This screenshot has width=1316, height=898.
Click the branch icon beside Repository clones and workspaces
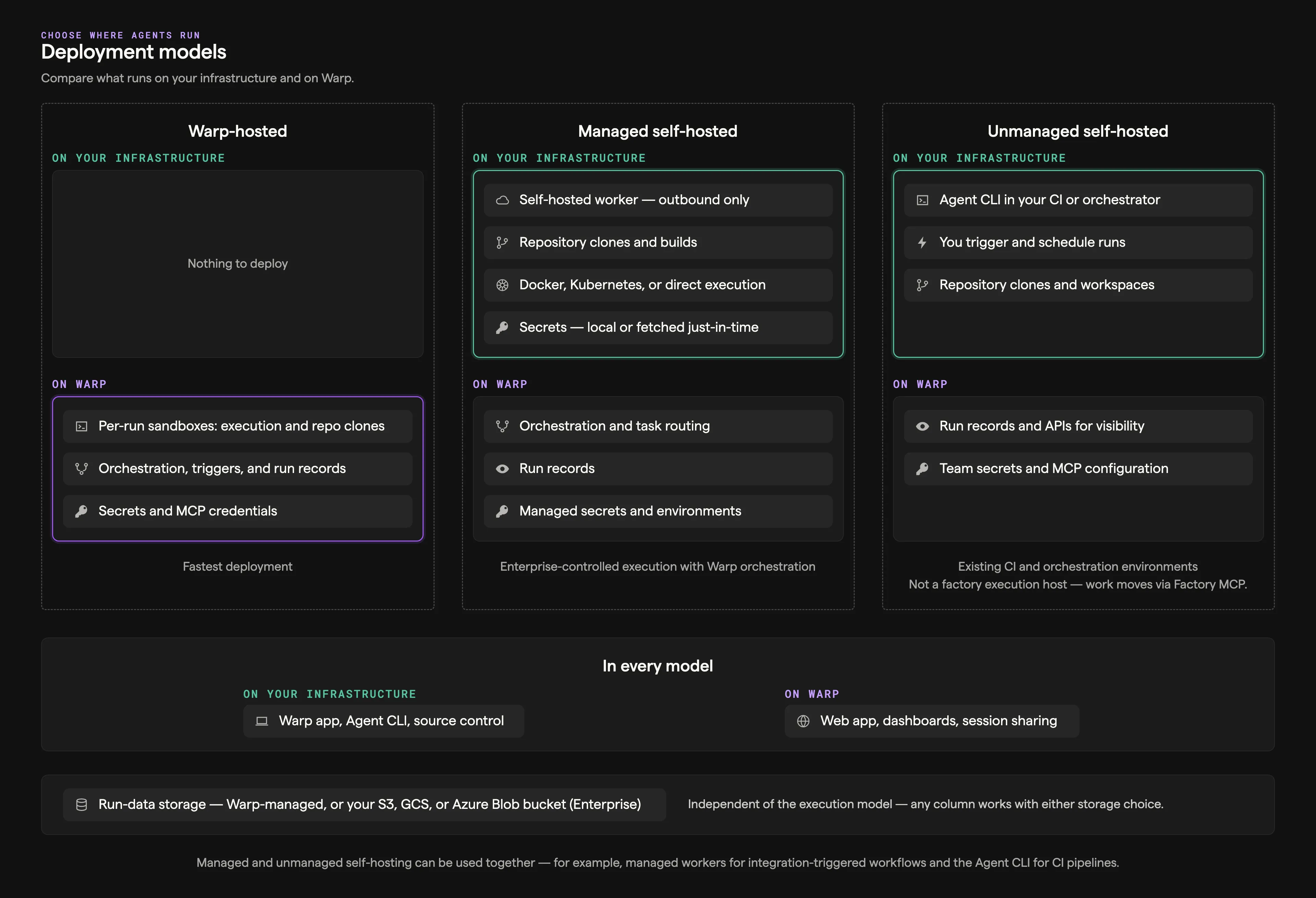click(923, 285)
